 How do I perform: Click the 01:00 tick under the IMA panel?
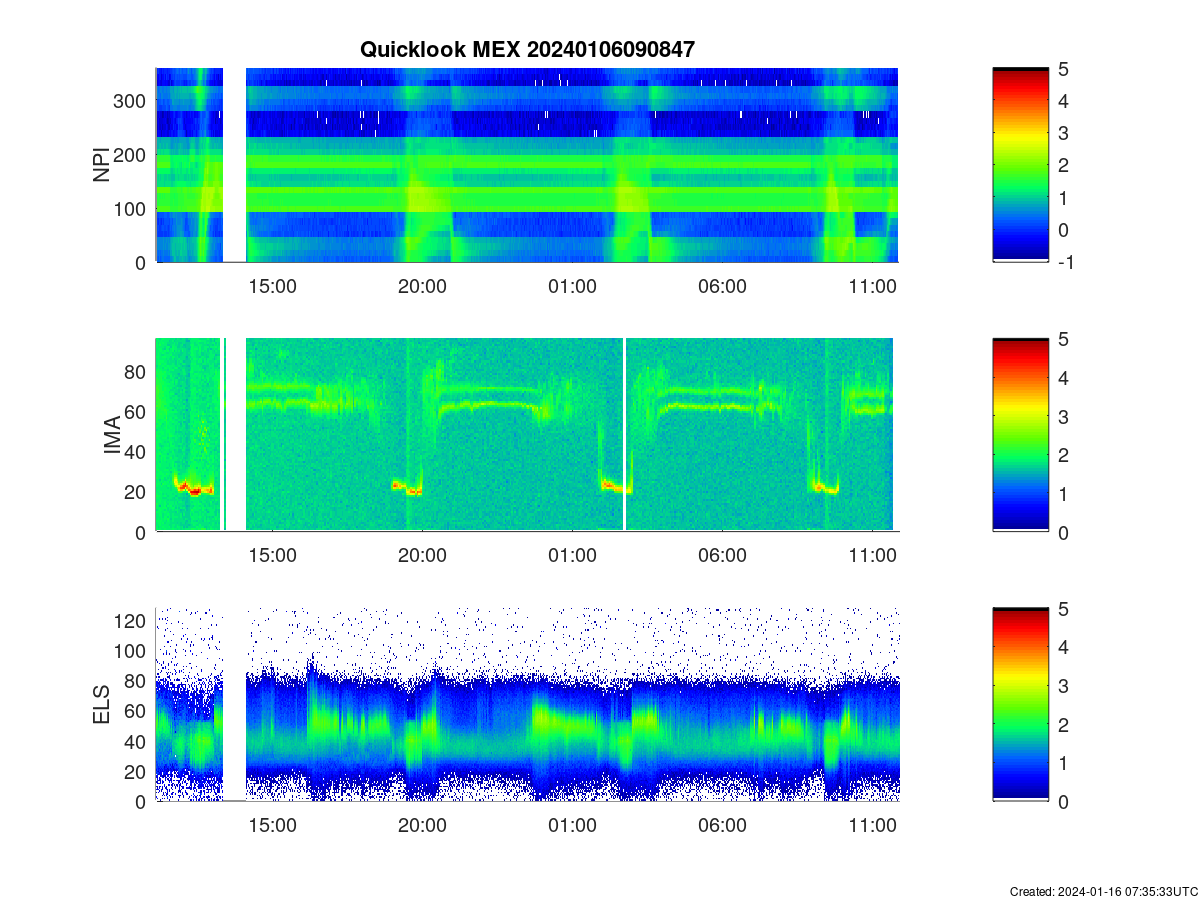click(572, 556)
